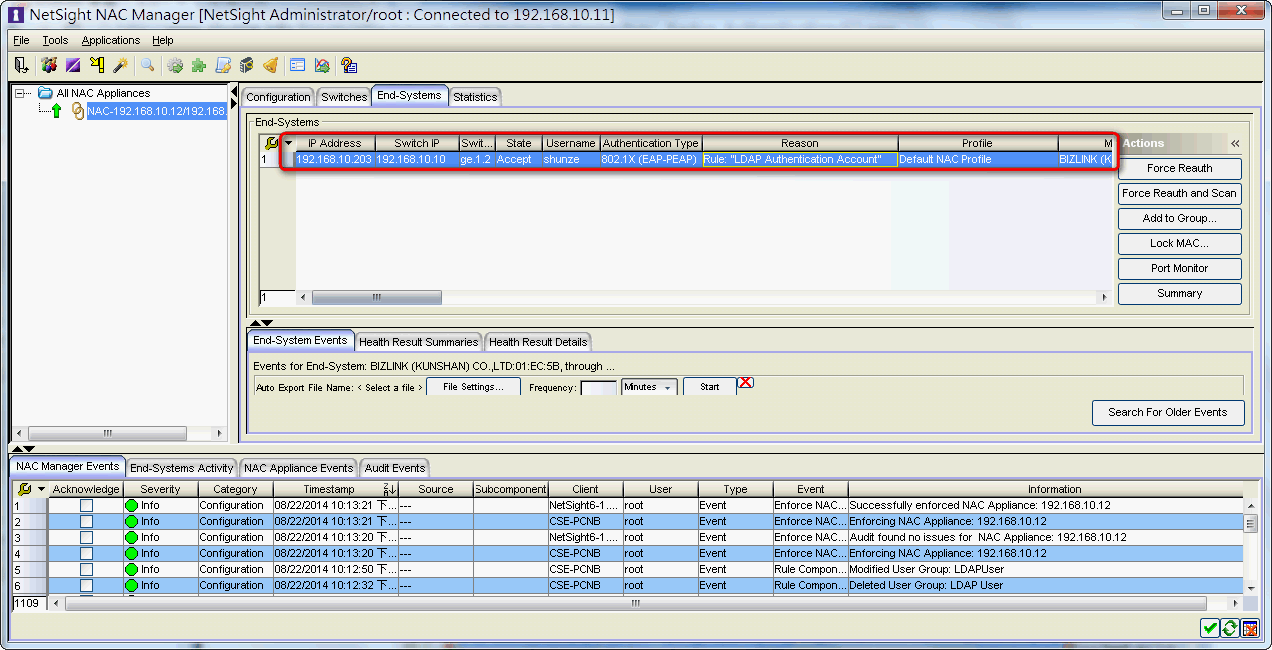
Task: Click the green refresh arrows icon
Action: pyautogui.click(x=1230, y=628)
